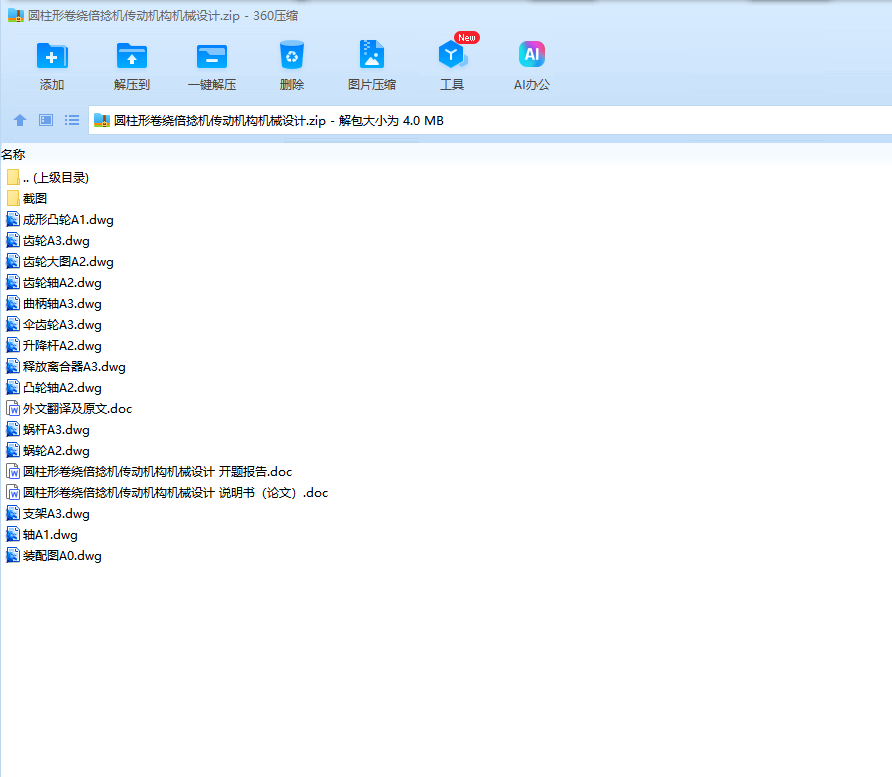
Task: Click the 删除 (Delete) trash icon
Action: 292,55
